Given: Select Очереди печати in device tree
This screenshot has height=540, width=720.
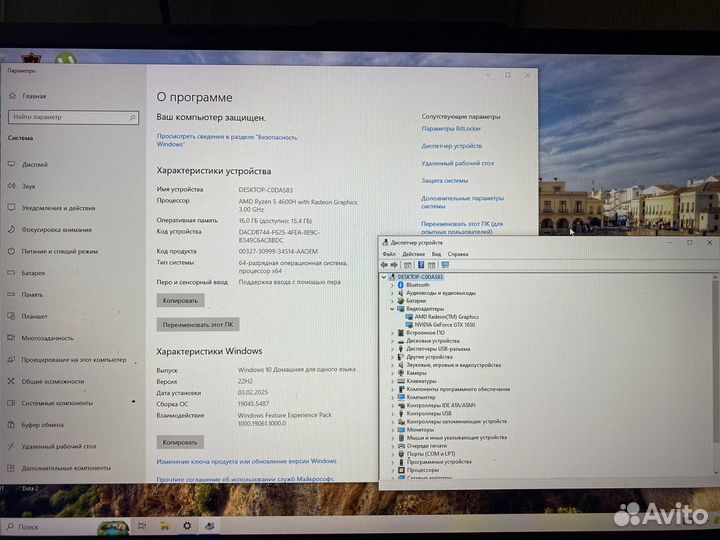Looking at the screenshot, I should click(426, 446).
